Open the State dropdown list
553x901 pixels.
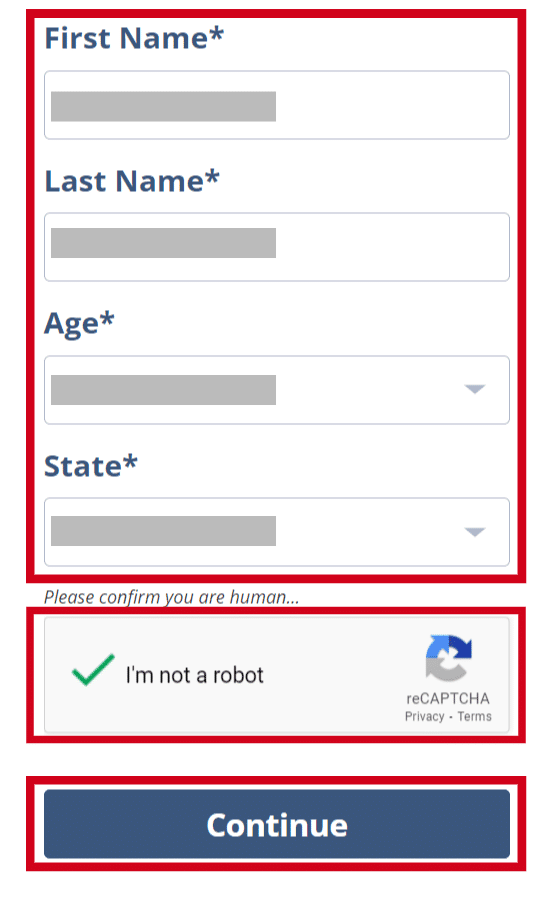click(x=276, y=532)
